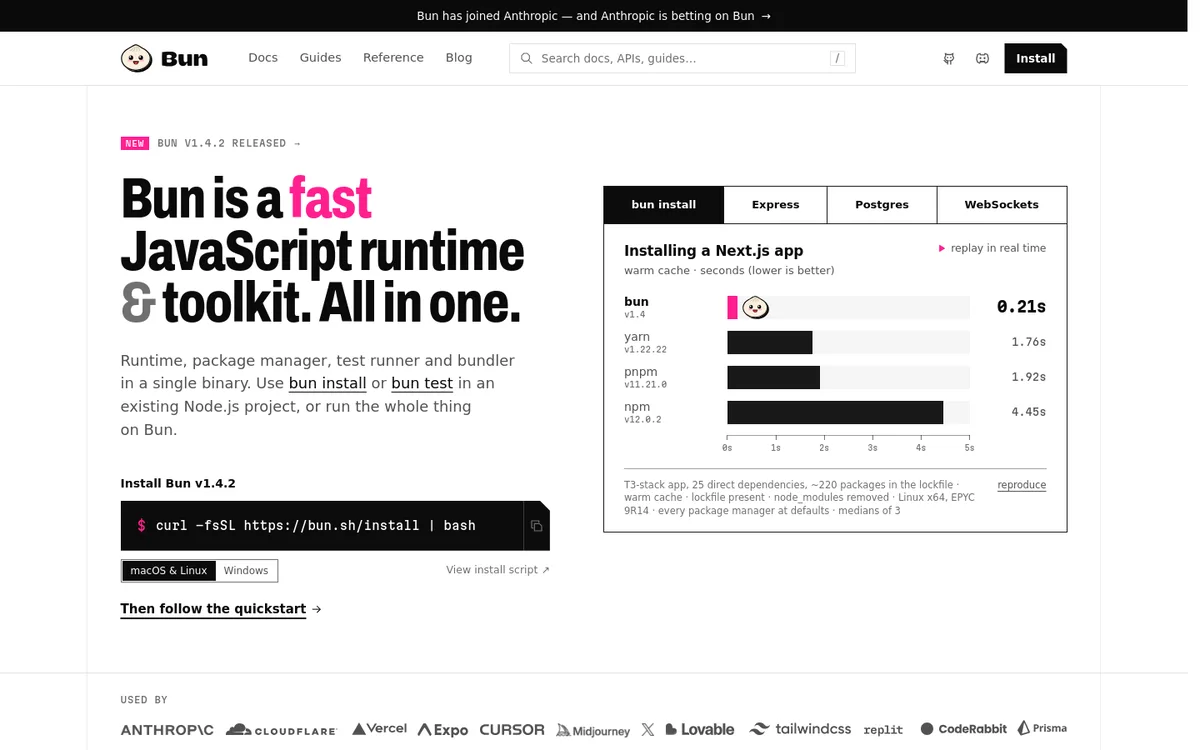Click the Vercel logo
The height and width of the screenshot is (750, 1200).
[379, 729]
